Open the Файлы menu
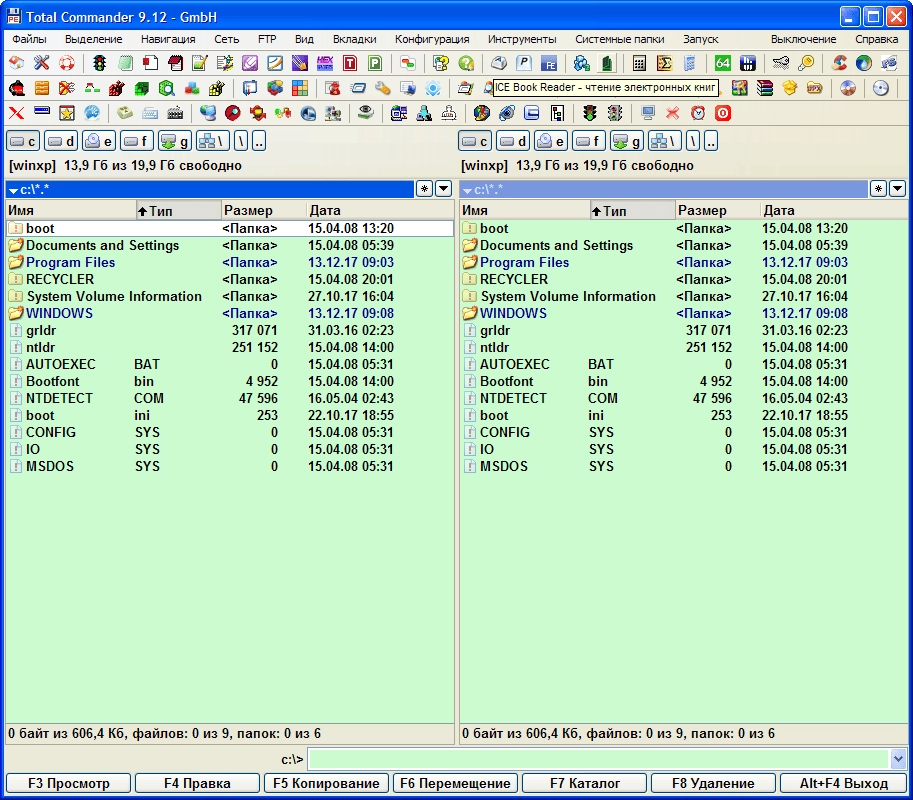The width and height of the screenshot is (913, 800). [x=29, y=39]
